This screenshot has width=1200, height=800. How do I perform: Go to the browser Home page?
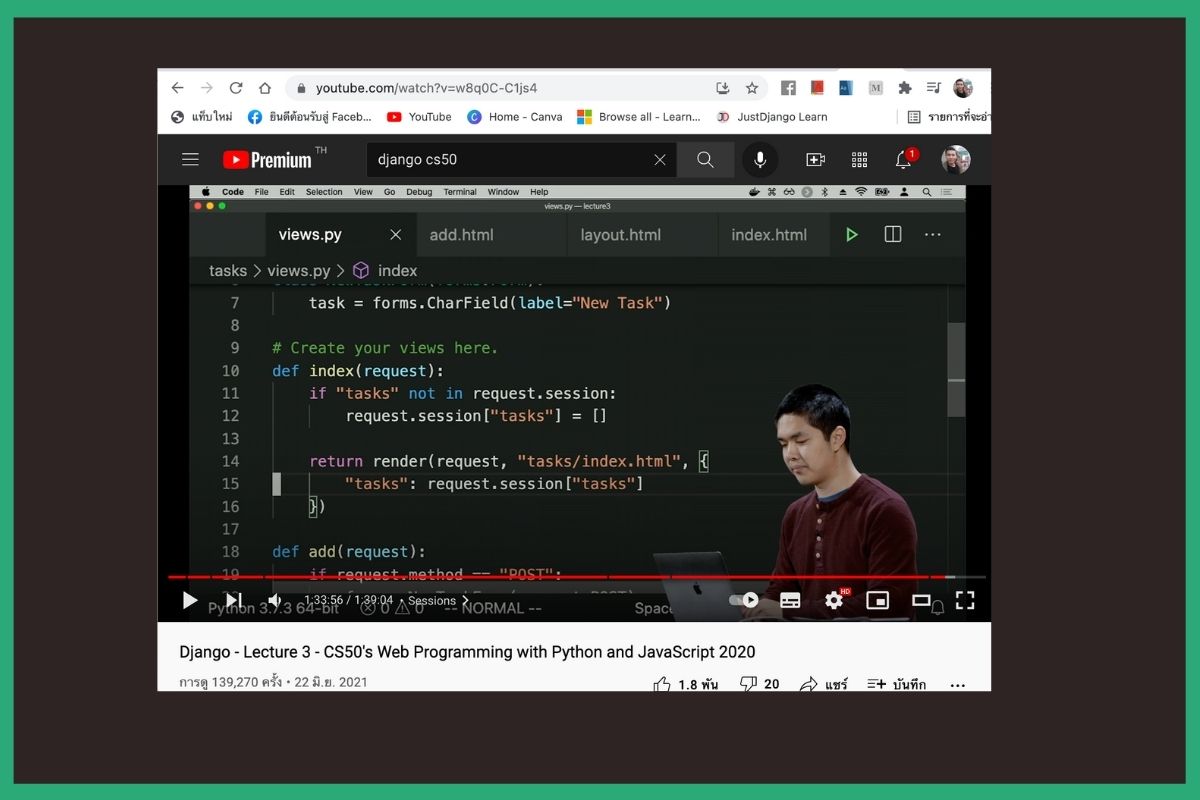[265, 88]
